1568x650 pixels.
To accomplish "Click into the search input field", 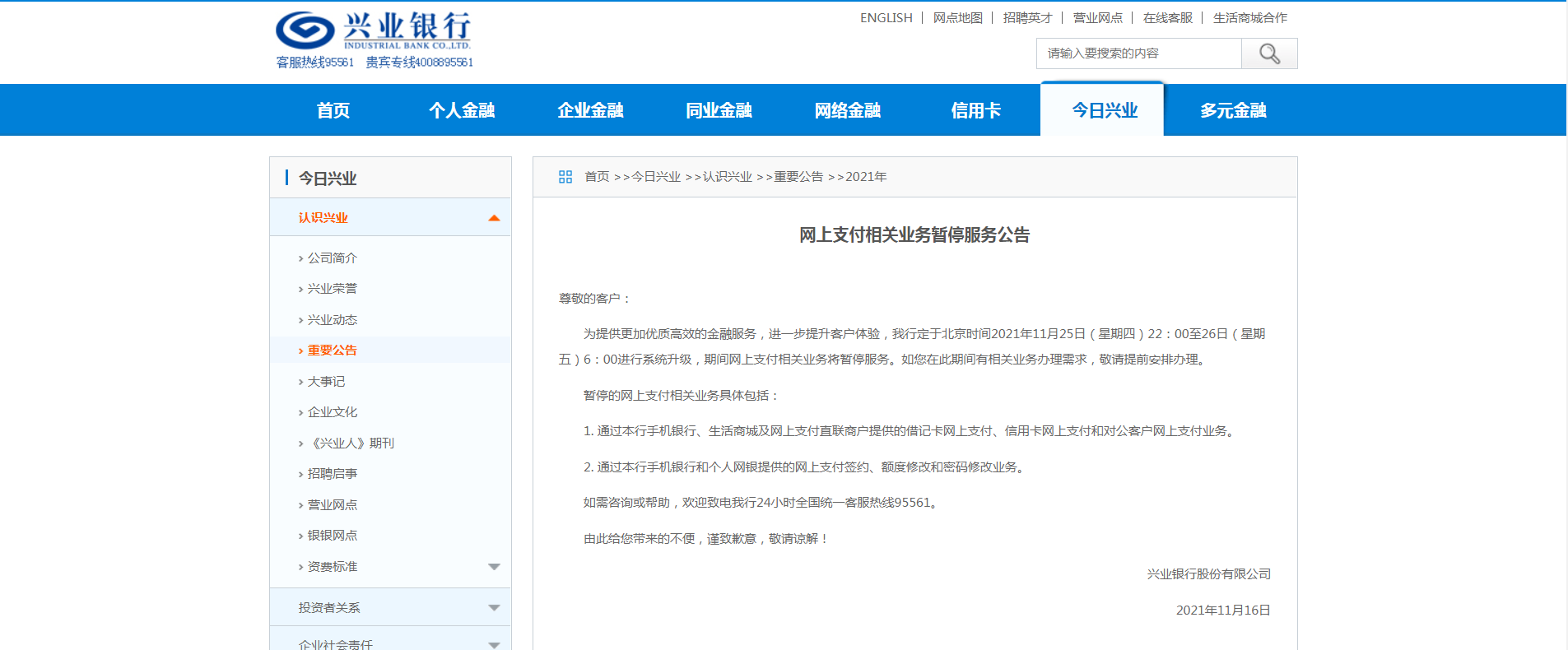I will point(1138,54).
